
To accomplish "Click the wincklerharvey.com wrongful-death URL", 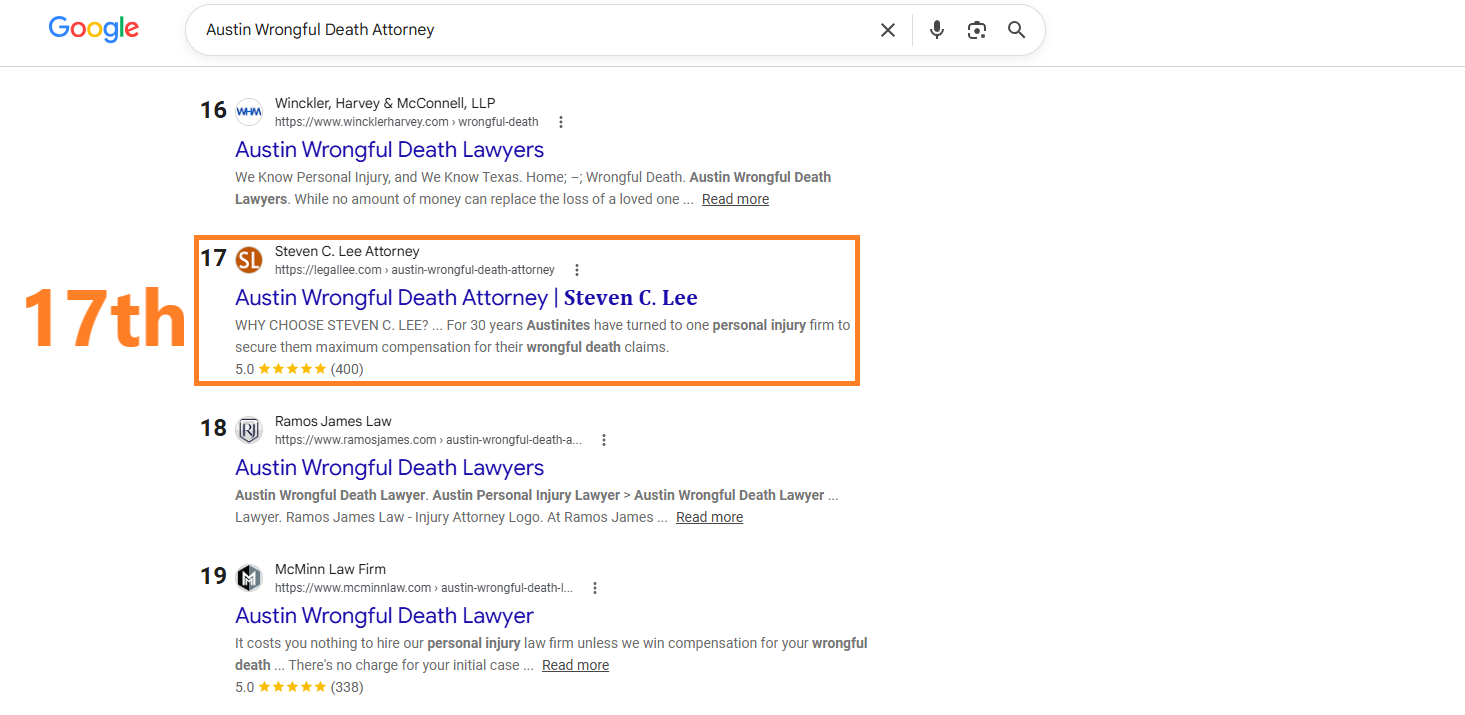I will [x=407, y=122].
